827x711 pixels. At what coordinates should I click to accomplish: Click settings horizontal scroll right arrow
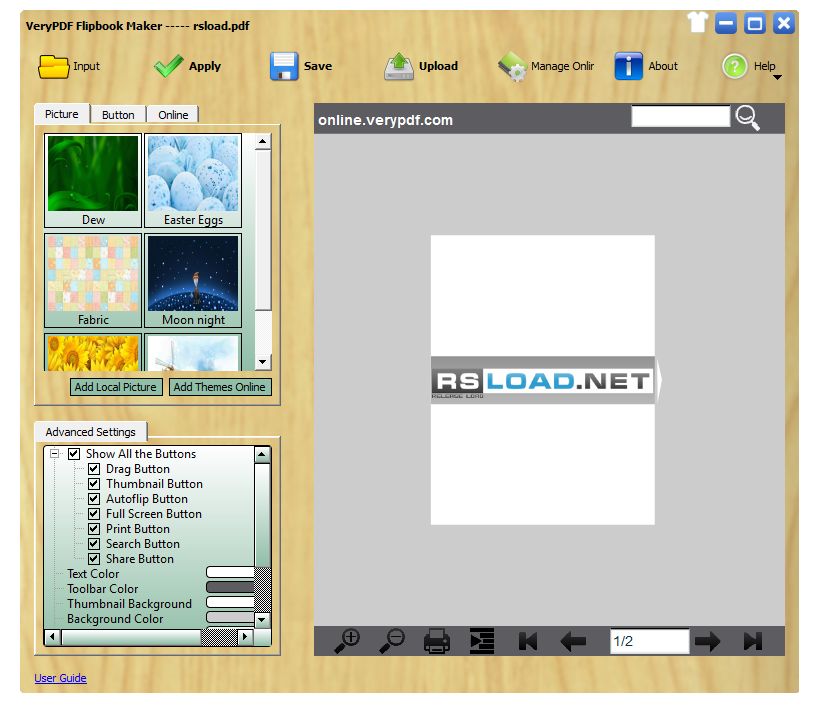pyautogui.click(x=245, y=637)
